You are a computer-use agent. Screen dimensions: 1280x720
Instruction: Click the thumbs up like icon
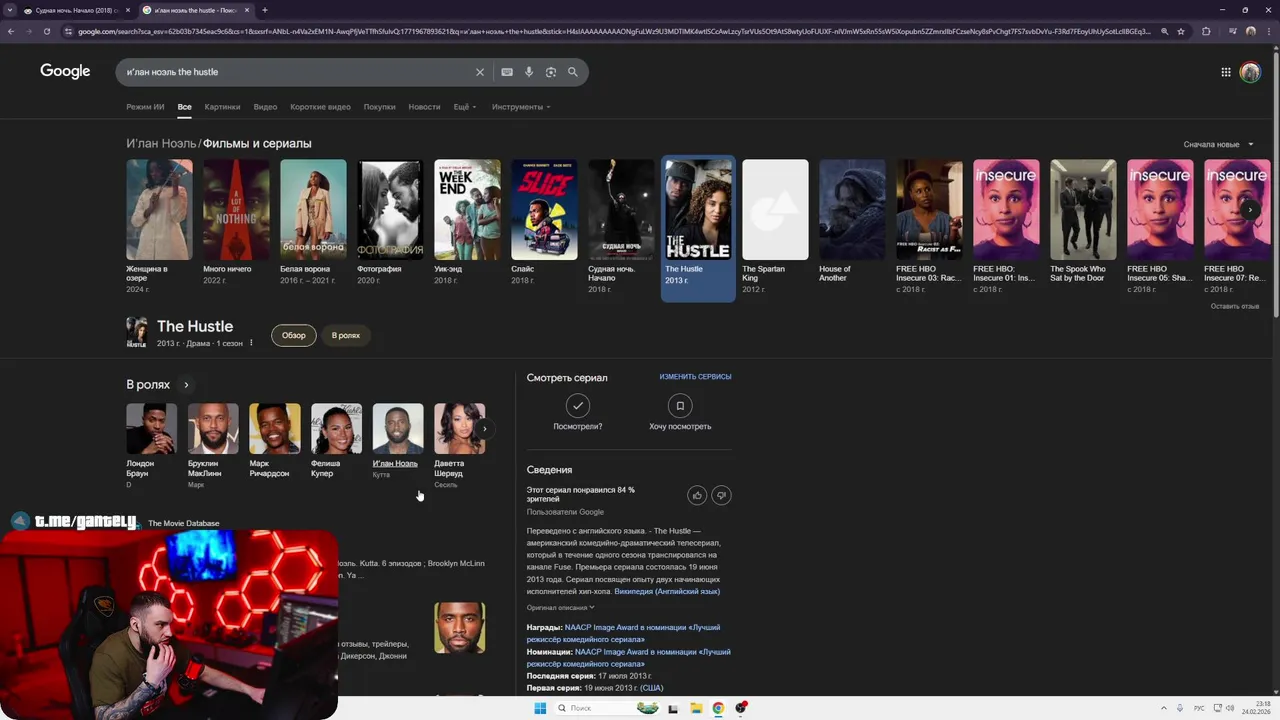pyautogui.click(x=697, y=495)
